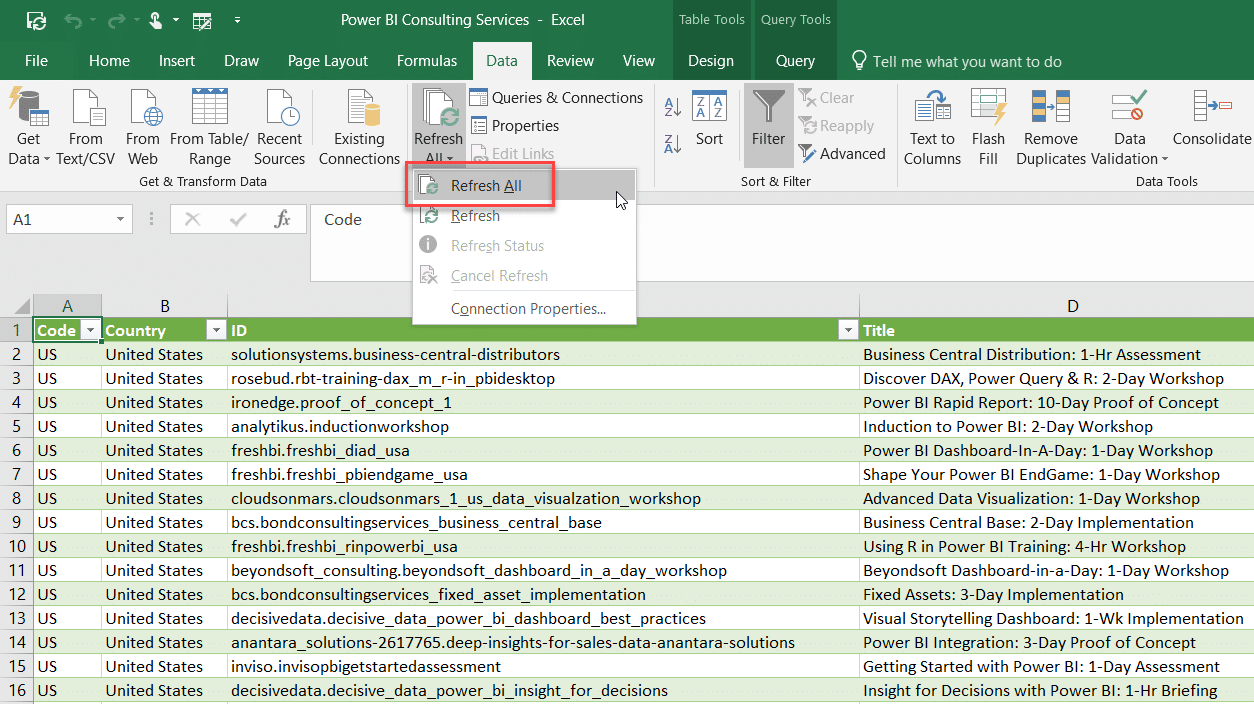
Task: Select Refresh All in dropdown menu
Action: coord(524,186)
